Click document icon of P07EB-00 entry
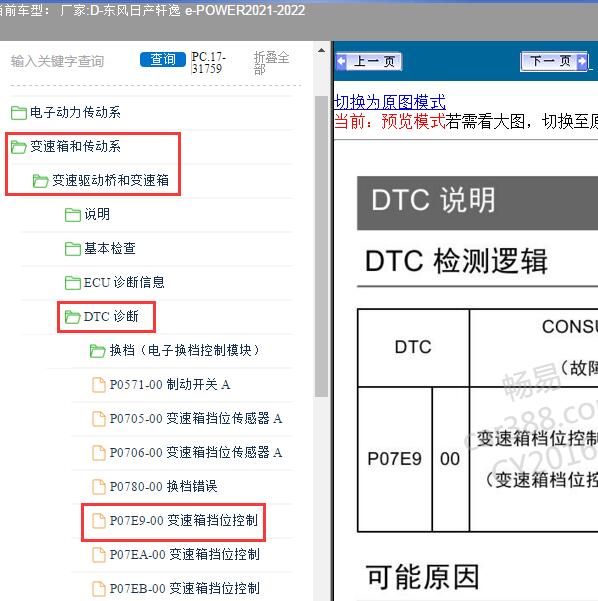Viewport: 598px width, 601px height. coord(99,589)
